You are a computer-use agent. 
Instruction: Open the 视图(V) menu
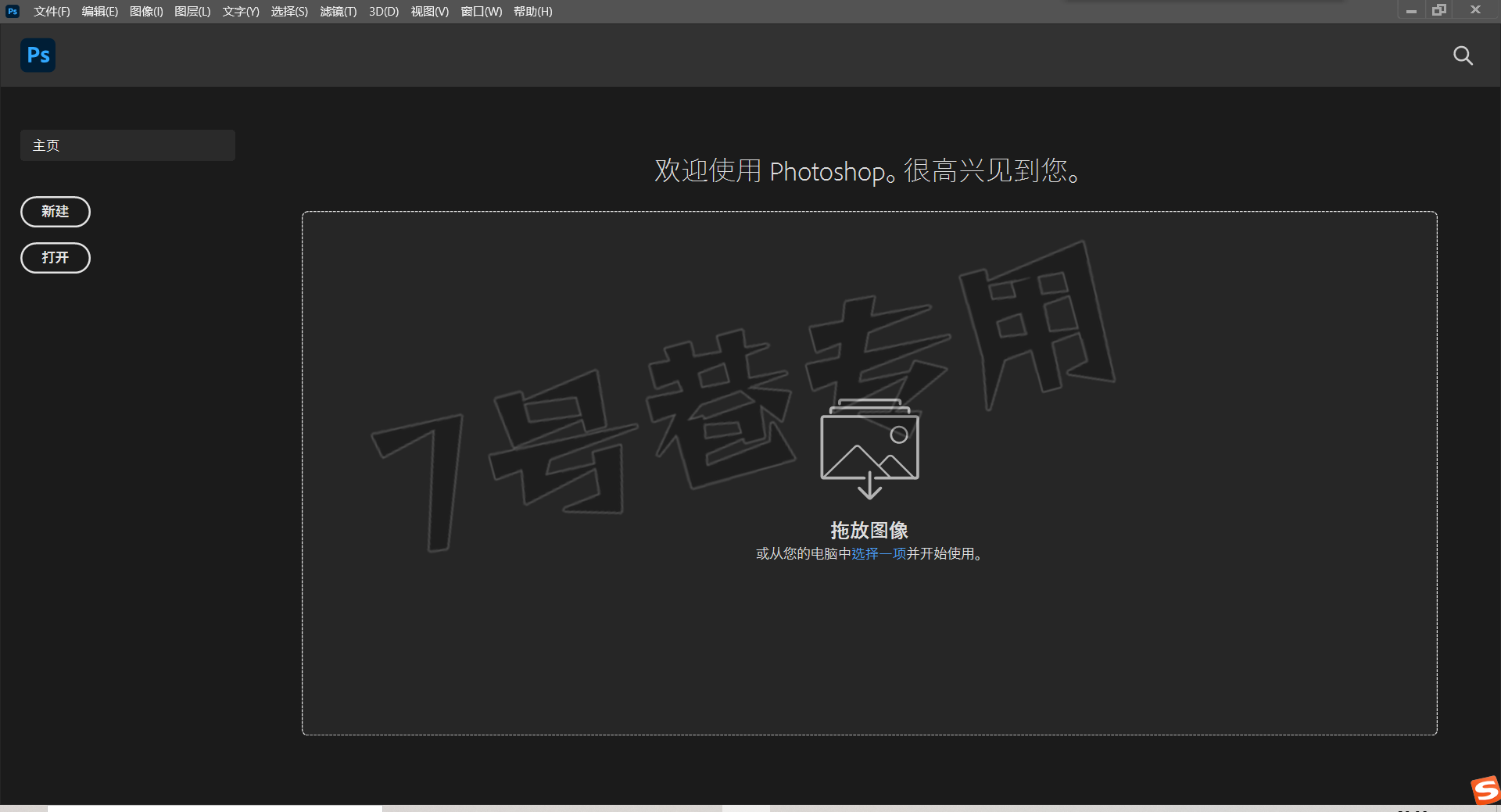(x=430, y=12)
